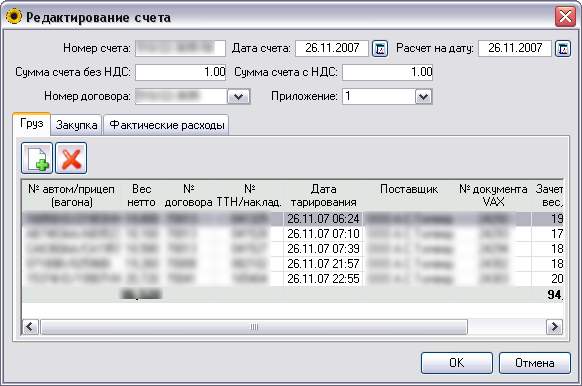Focus the Расчет на дату field

point(515,49)
